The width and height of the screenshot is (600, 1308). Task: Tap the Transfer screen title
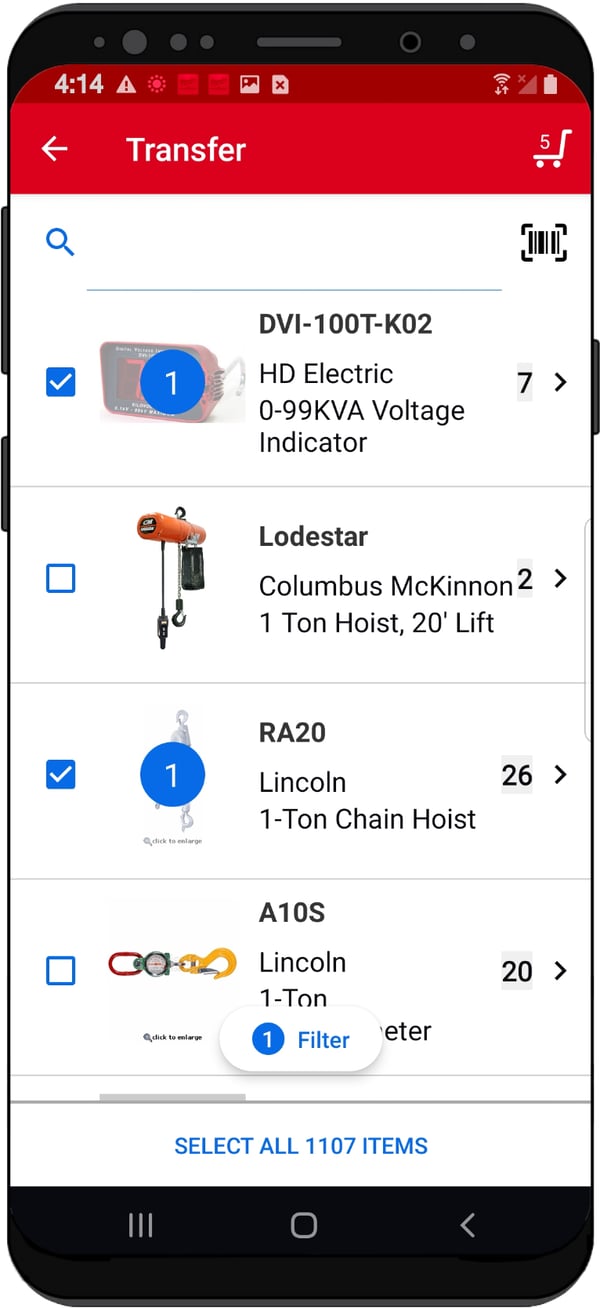click(186, 149)
